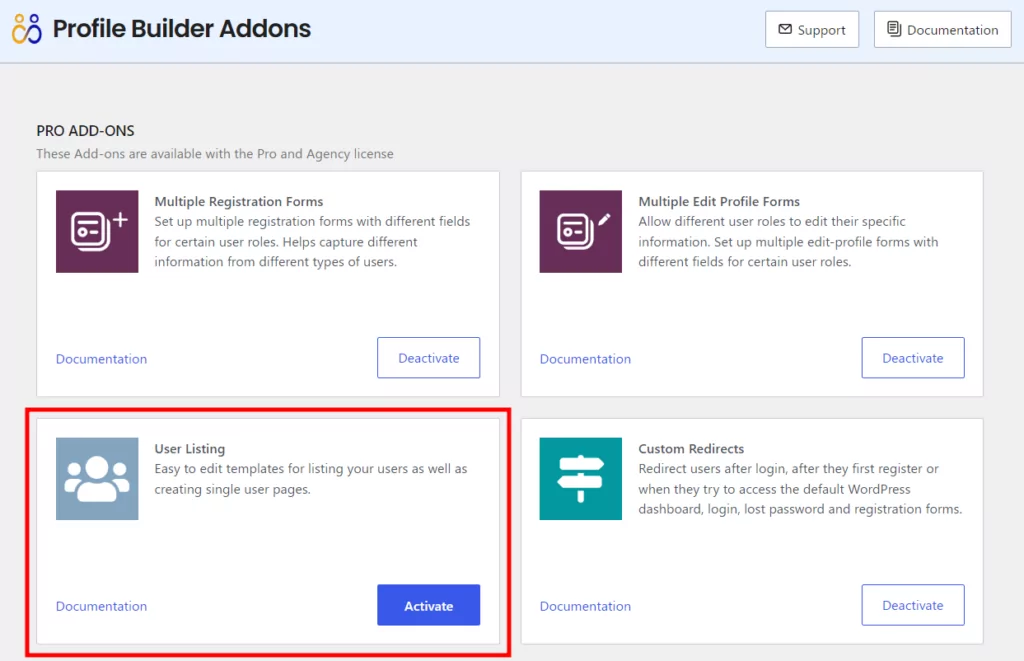Viewport: 1024px width, 661px height.
Task: Click the Custom Redirects description text
Action: pos(800,489)
